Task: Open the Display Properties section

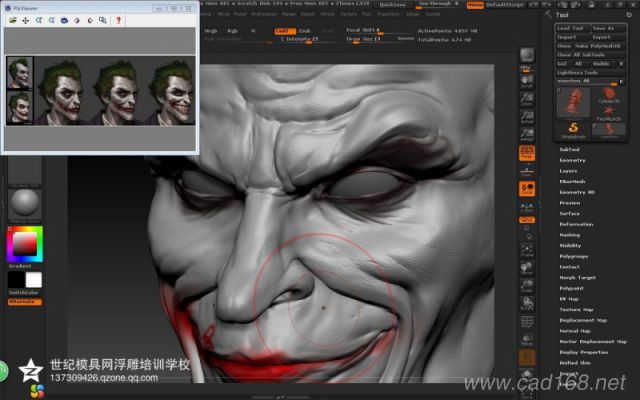Action: (x=584, y=352)
